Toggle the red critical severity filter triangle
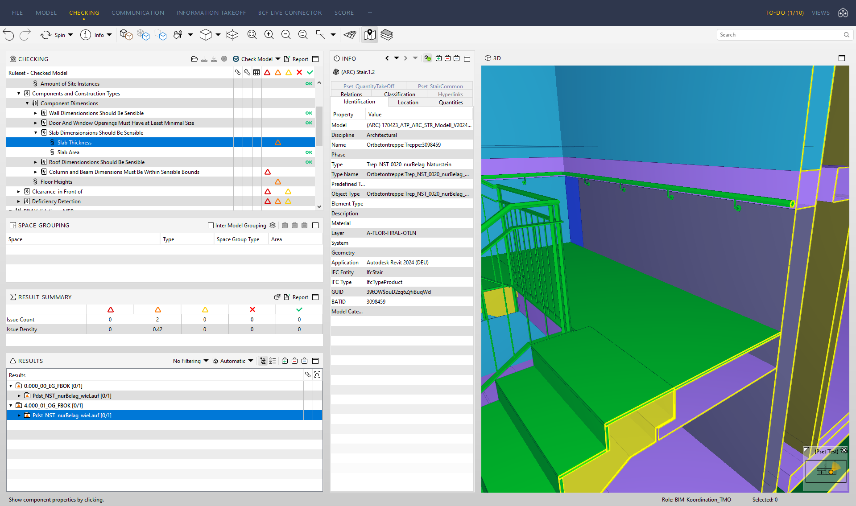Viewport: 856px width, 506px height. [267, 72]
